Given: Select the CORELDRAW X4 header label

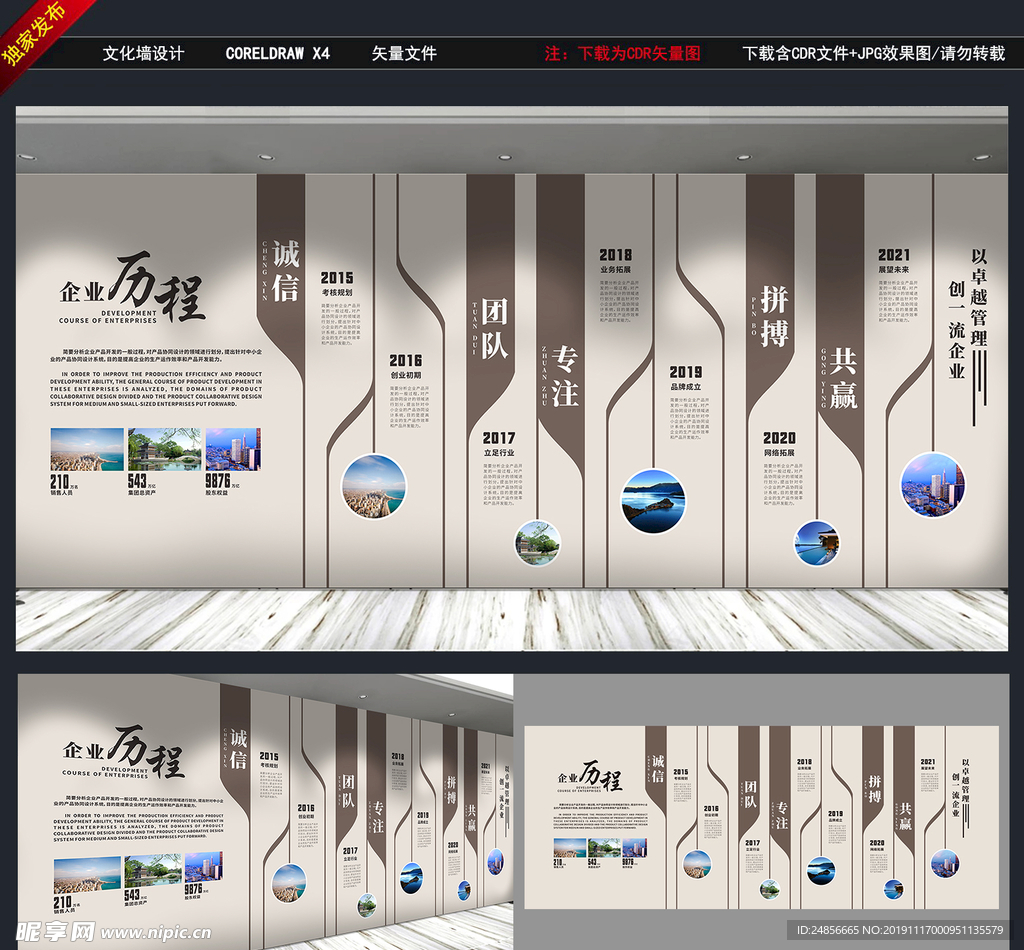Looking at the screenshot, I should tap(277, 53).
